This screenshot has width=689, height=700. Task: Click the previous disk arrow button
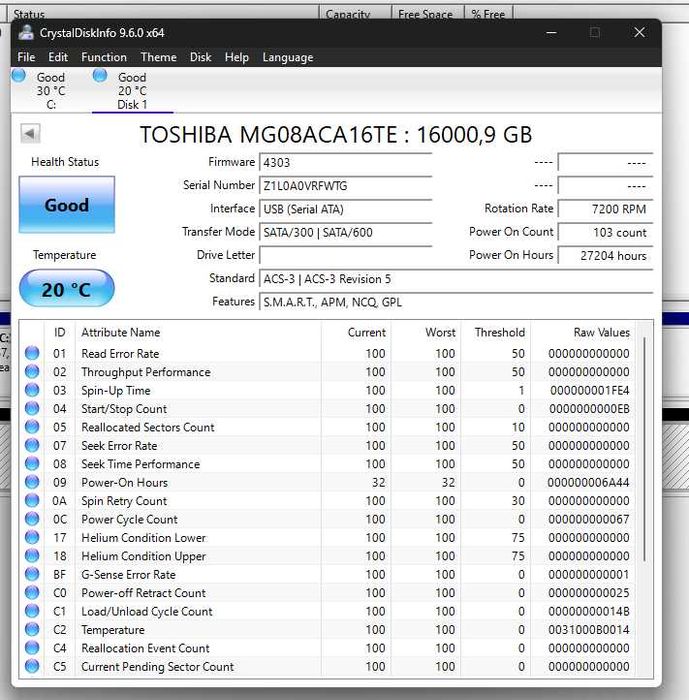(30, 133)
